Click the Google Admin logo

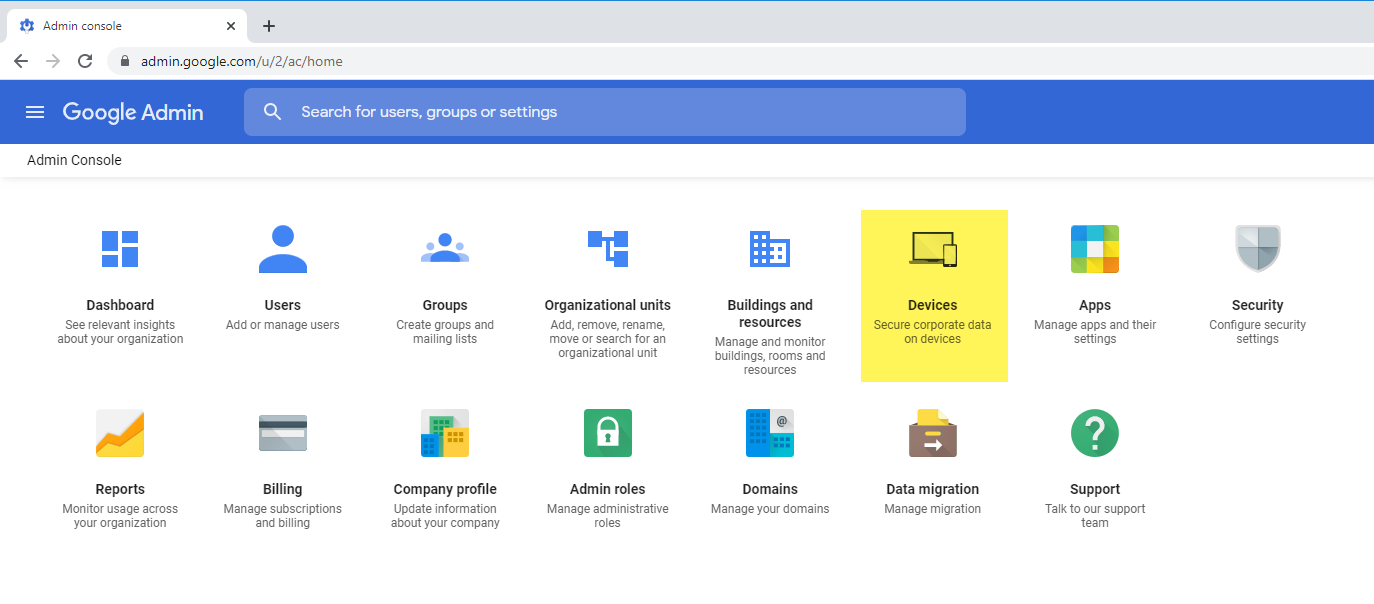pyautogui.click(x=133, y=112)
